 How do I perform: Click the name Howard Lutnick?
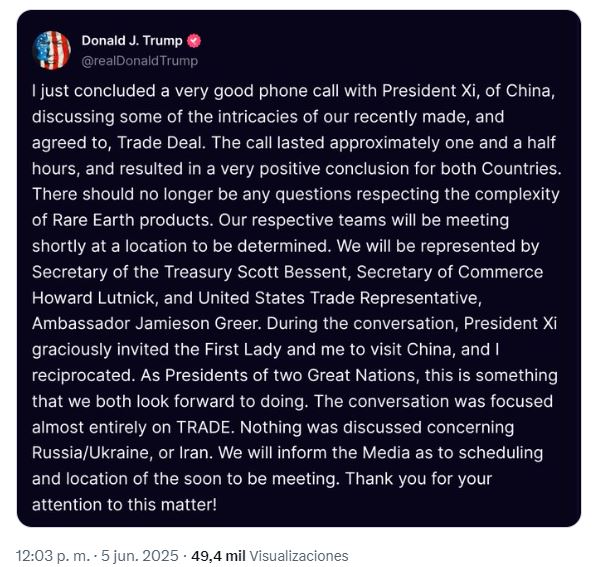[x=93, y=298]
